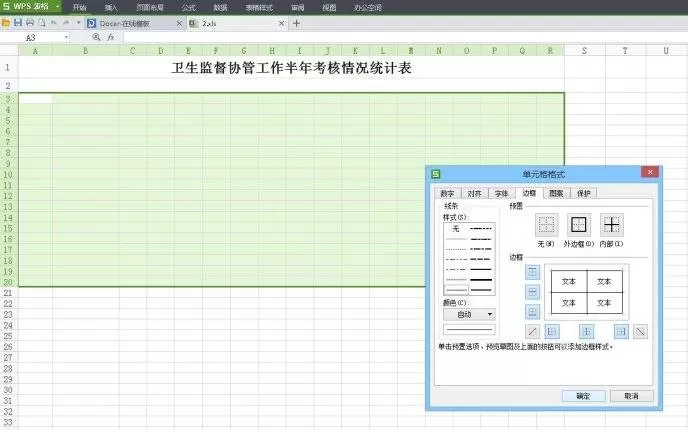This screenshot has width=688, height=430.
Task: Toggle the left border button
Action: [552, 332]
